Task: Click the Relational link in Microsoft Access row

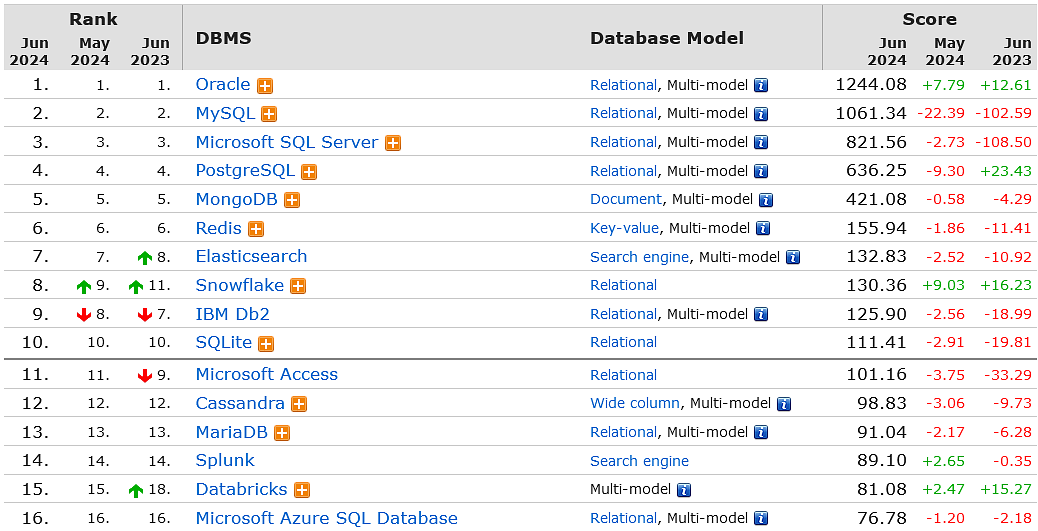Action: coord(624,375)
